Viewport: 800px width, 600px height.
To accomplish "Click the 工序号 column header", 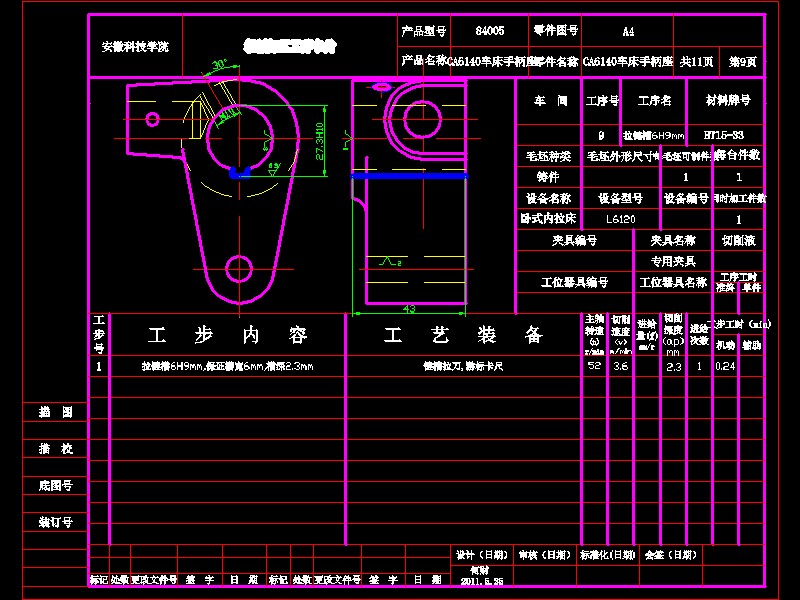I will 602,101.
